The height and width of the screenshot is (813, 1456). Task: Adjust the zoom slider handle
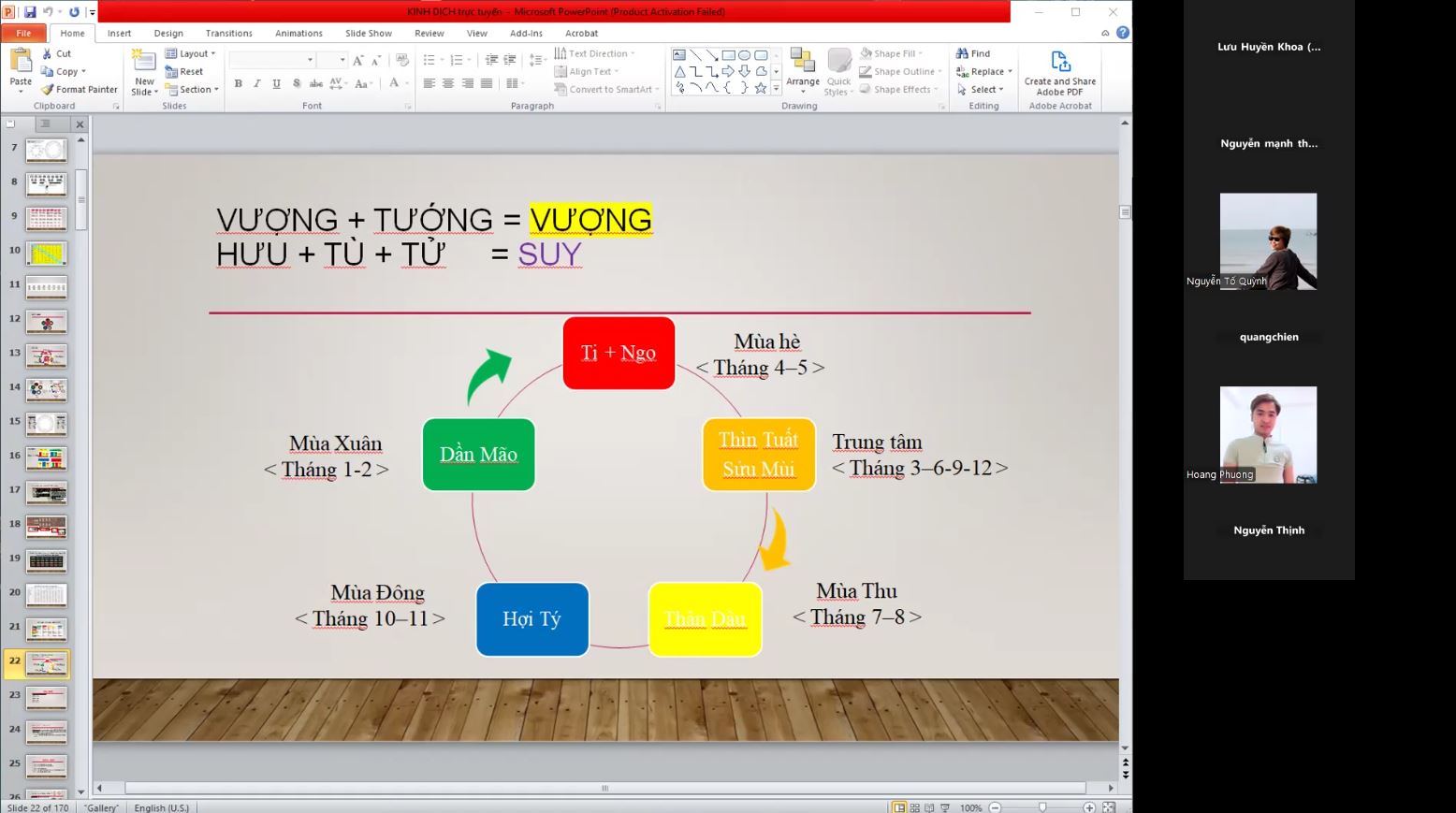[1042, 807]
